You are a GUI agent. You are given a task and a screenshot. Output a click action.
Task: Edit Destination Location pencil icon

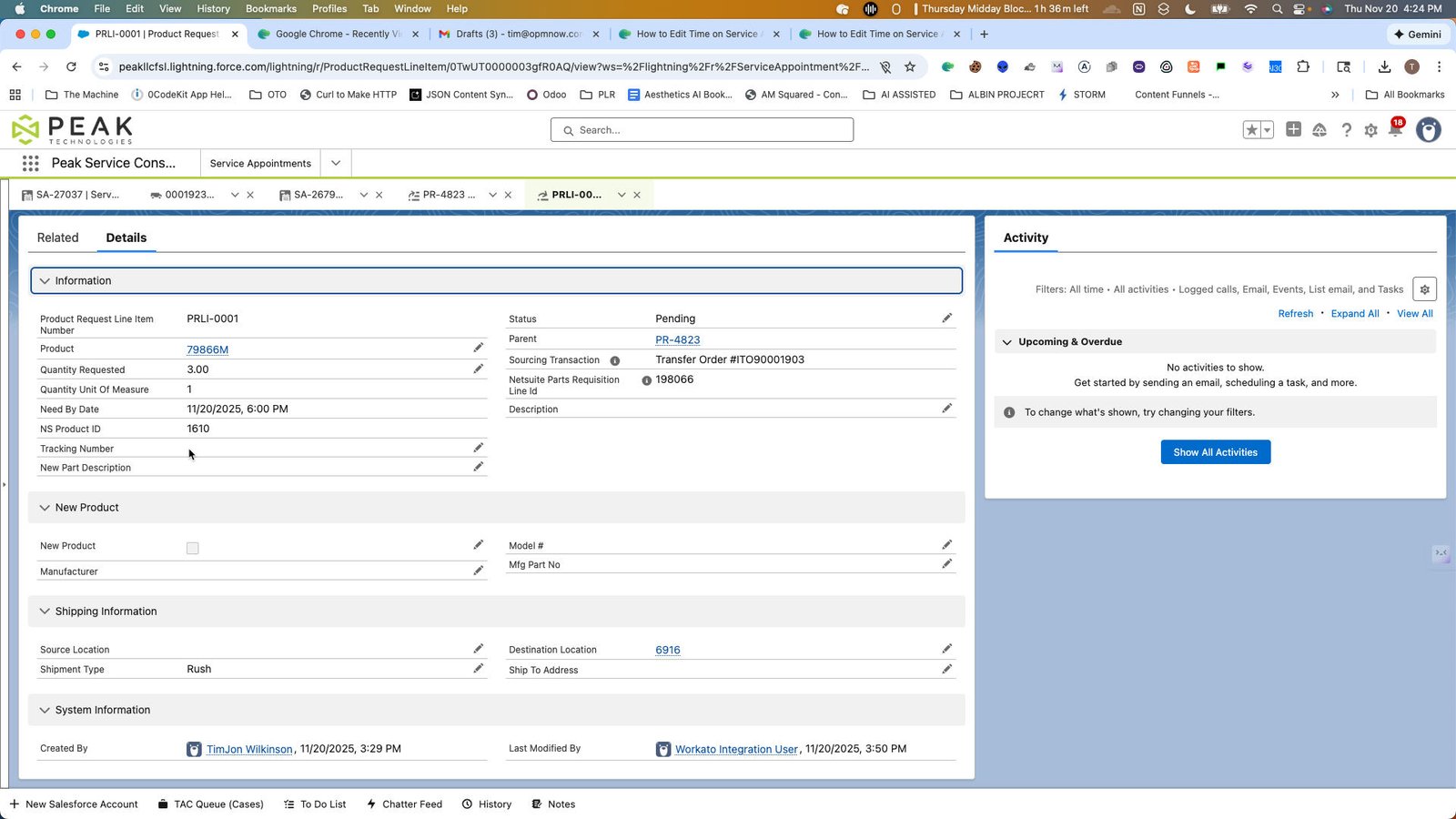946,649
